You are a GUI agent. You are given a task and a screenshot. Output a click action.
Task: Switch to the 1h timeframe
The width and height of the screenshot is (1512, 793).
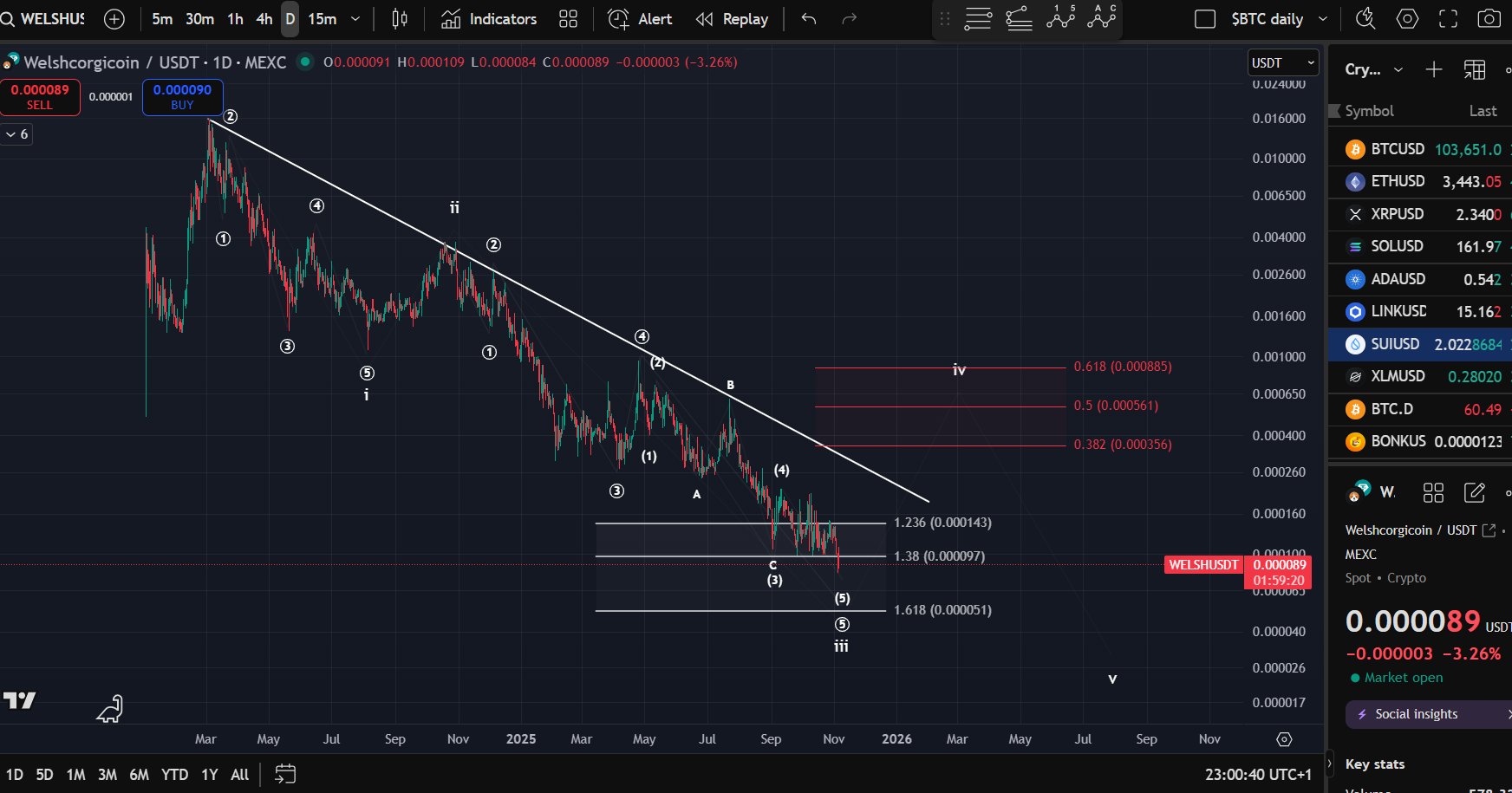[x=235, y=19]
